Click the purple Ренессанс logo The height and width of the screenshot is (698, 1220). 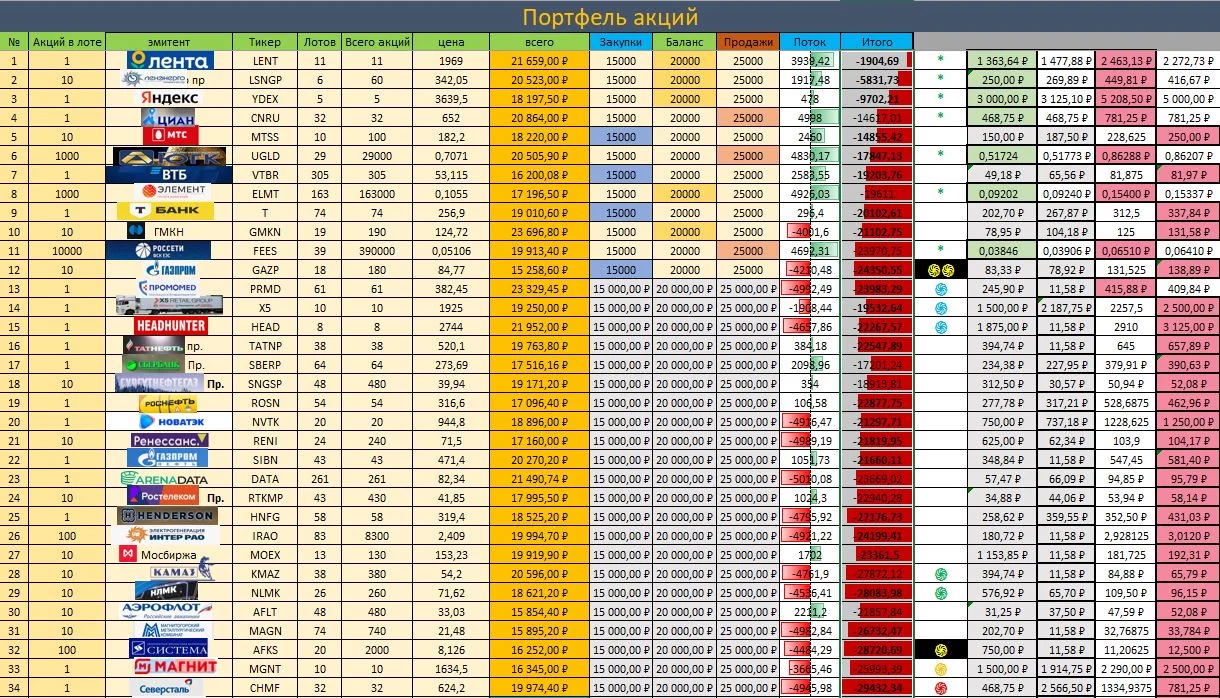pyautogui.click(x=169, y=440)
